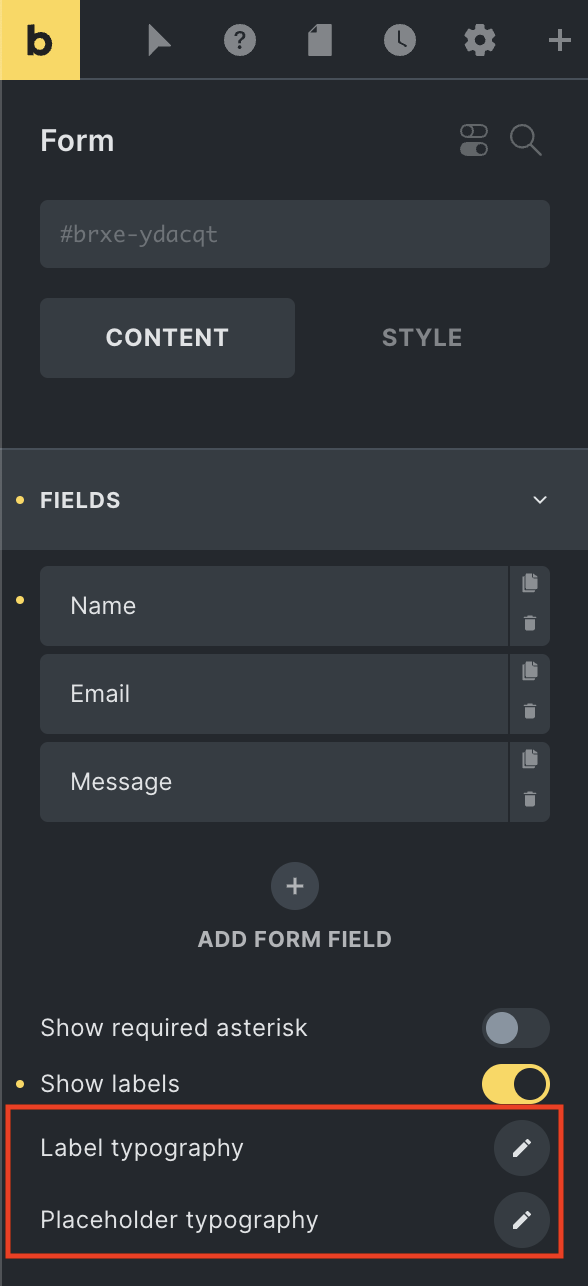Click the search icon beside Form title
The width and height of the screenshot is (588, 1286).
(x=526, y=140)
